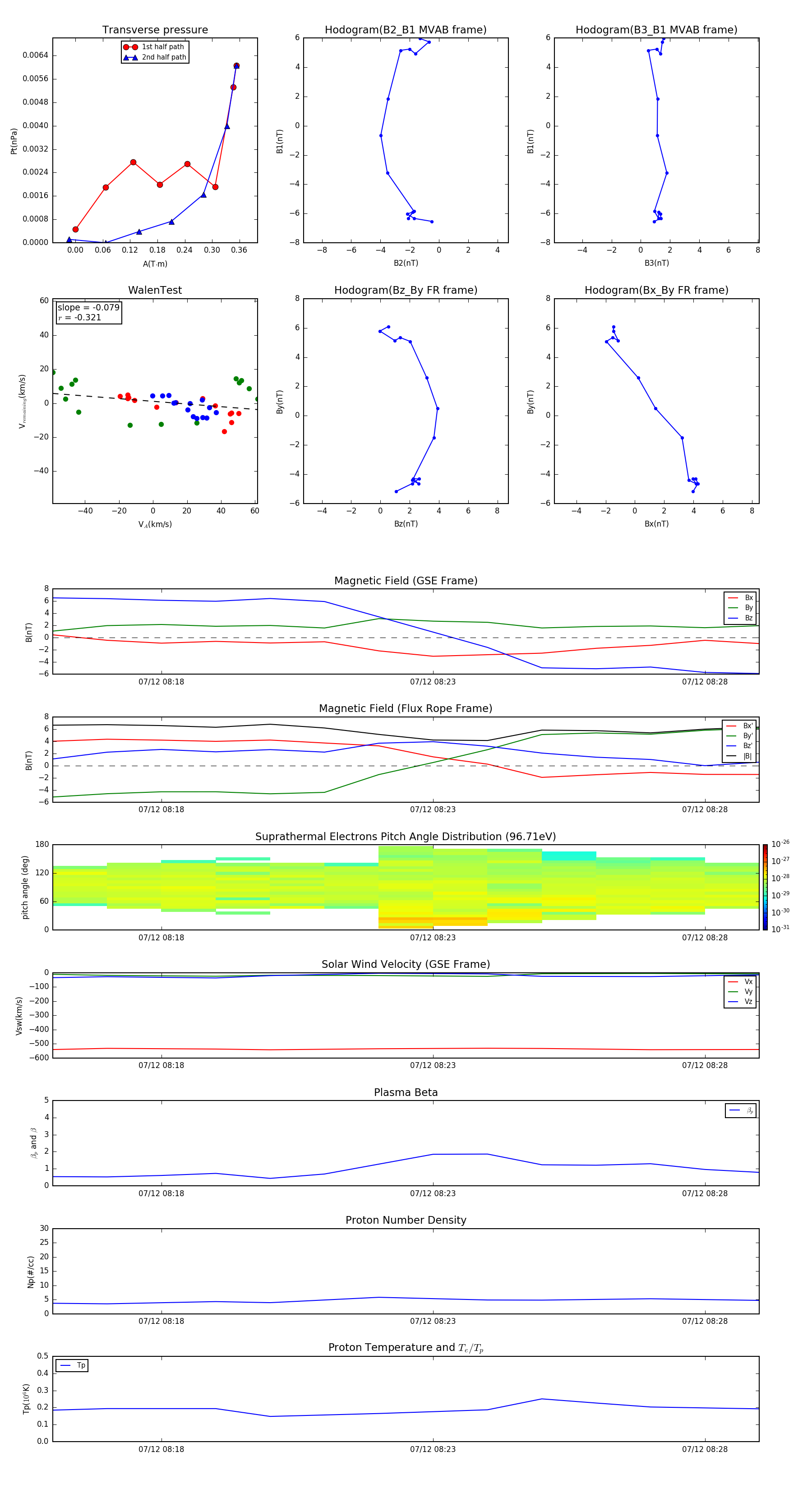Click the "Magnetic Field (GSE Frame)" title
The width and height of the screenshot is (812, 1489).
pos(406,581)
